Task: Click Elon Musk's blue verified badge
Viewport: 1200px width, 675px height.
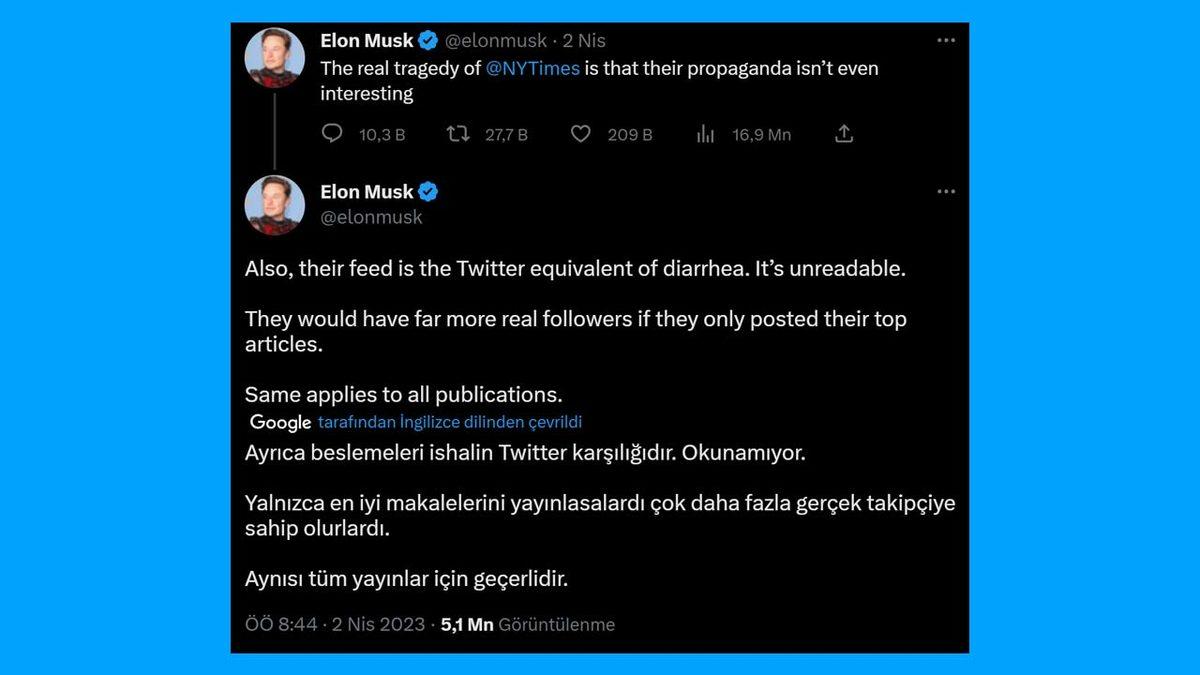Action: pyautogui.click(x=427, y=40)
